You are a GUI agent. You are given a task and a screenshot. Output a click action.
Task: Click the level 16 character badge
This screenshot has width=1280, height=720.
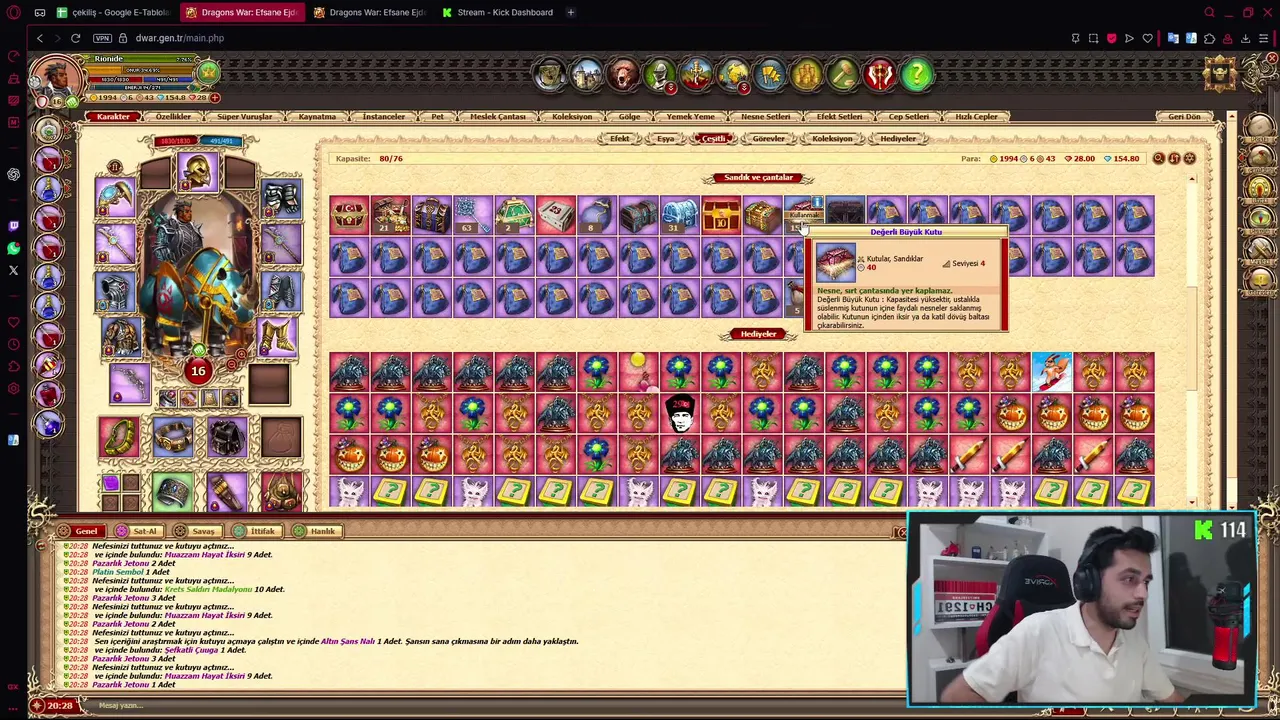(198, 371)
